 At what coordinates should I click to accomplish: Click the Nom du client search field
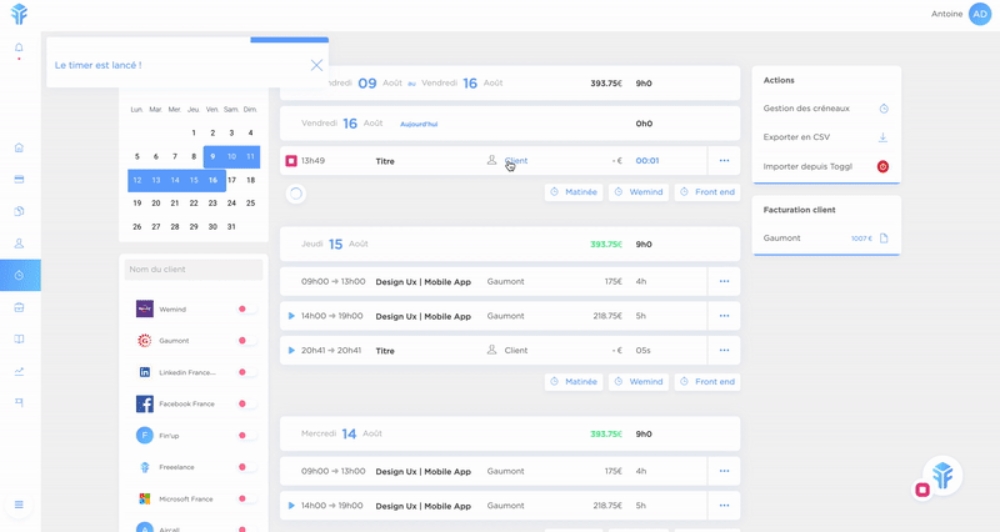pyautogui.click(x=193, y=270)
